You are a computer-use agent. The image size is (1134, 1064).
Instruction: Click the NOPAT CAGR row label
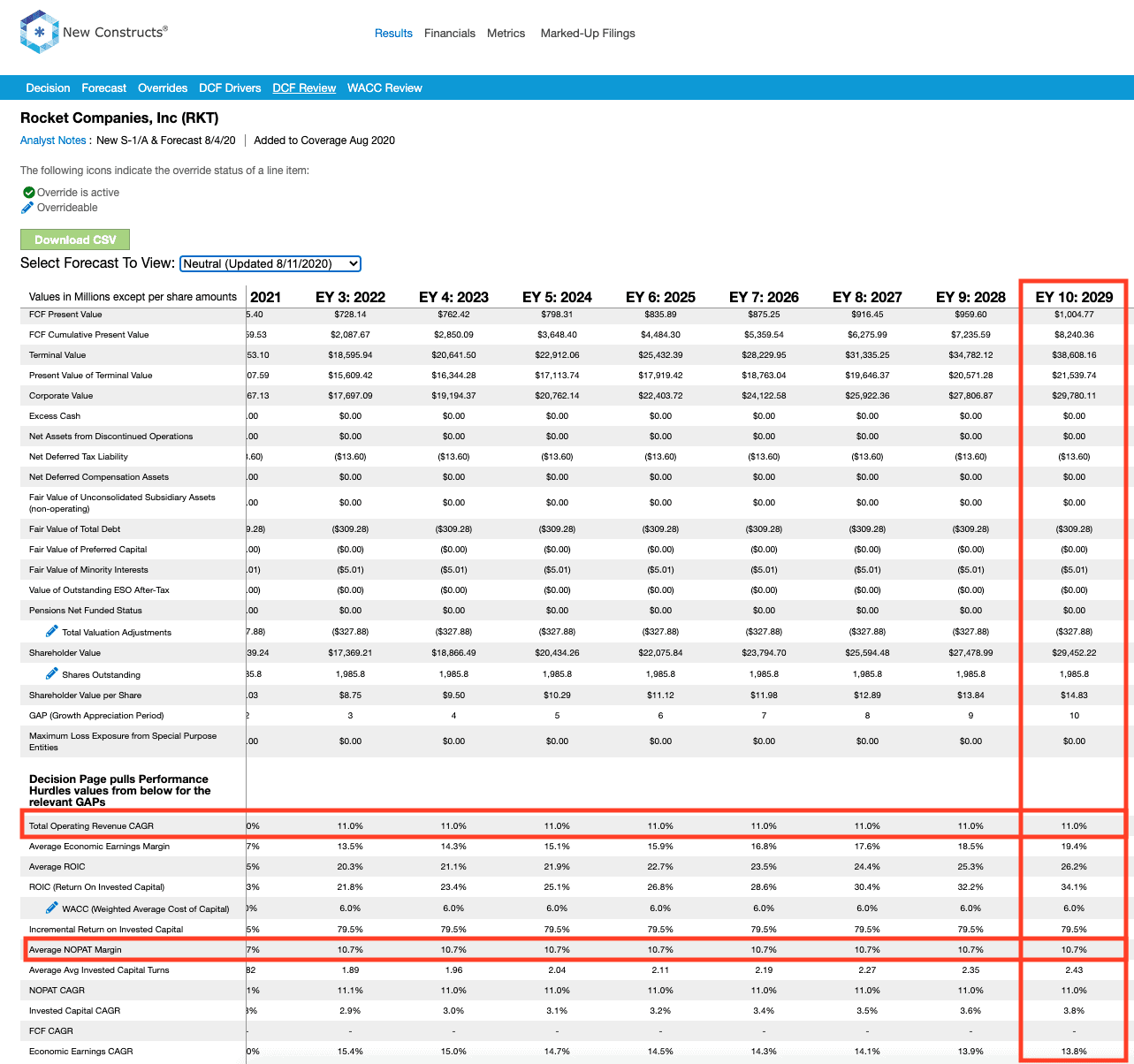[56, 991]
